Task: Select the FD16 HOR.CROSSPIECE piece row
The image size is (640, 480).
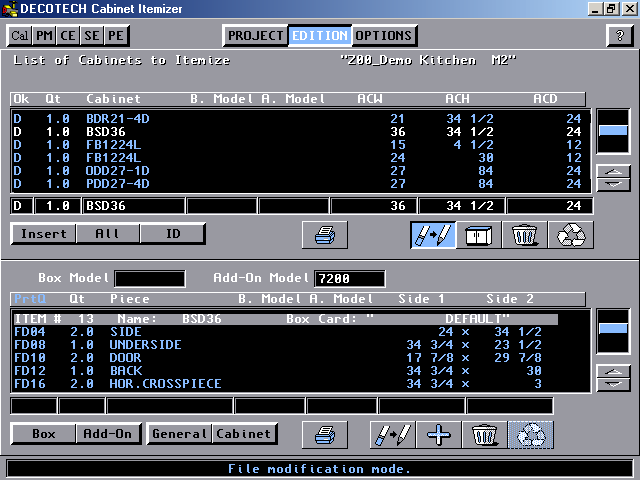Action: click(x=301, y=384)
